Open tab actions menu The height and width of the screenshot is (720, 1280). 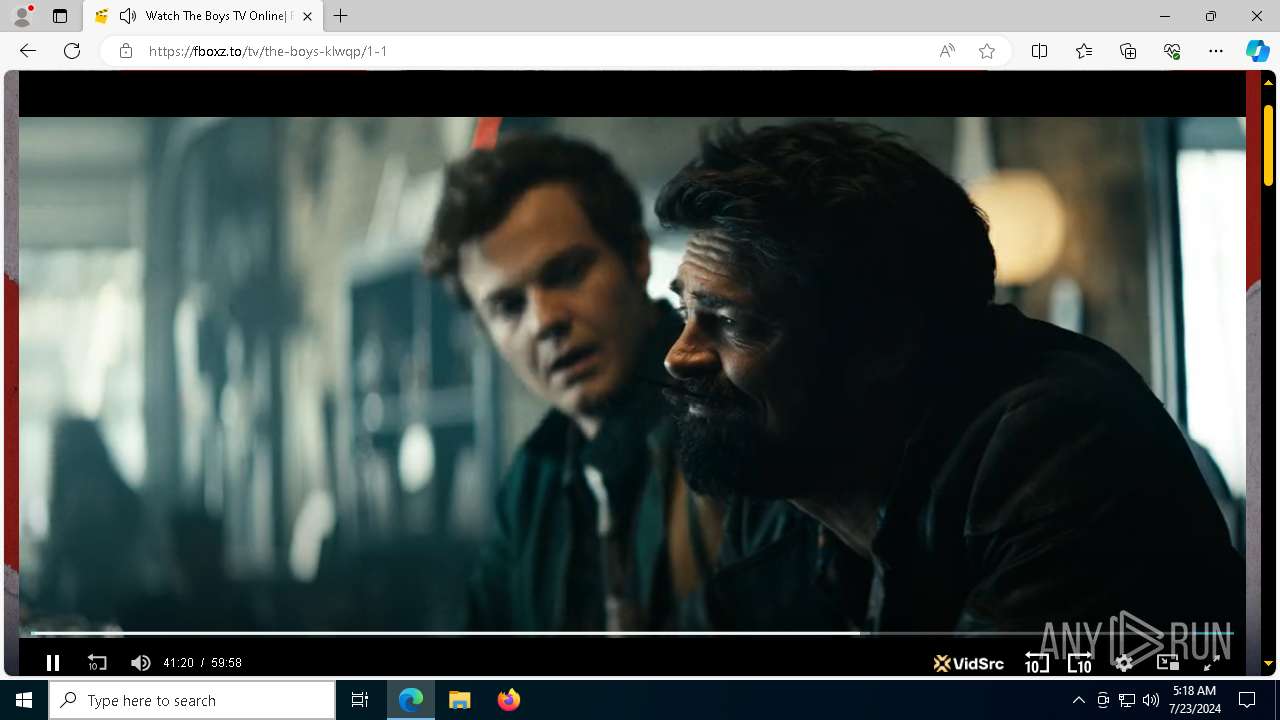coord(60,16)
